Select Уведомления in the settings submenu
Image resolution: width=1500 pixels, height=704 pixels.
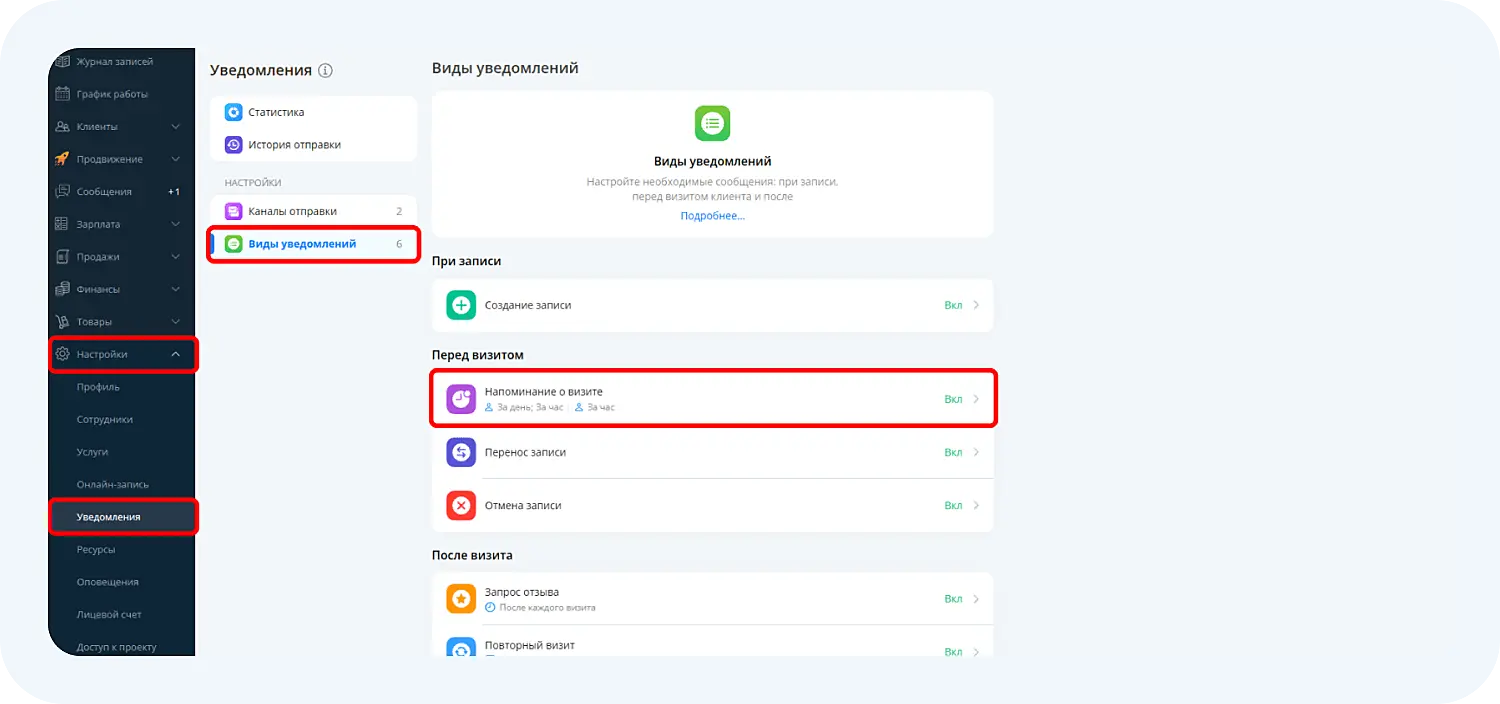pyautogui.click(x=109, y=517)
